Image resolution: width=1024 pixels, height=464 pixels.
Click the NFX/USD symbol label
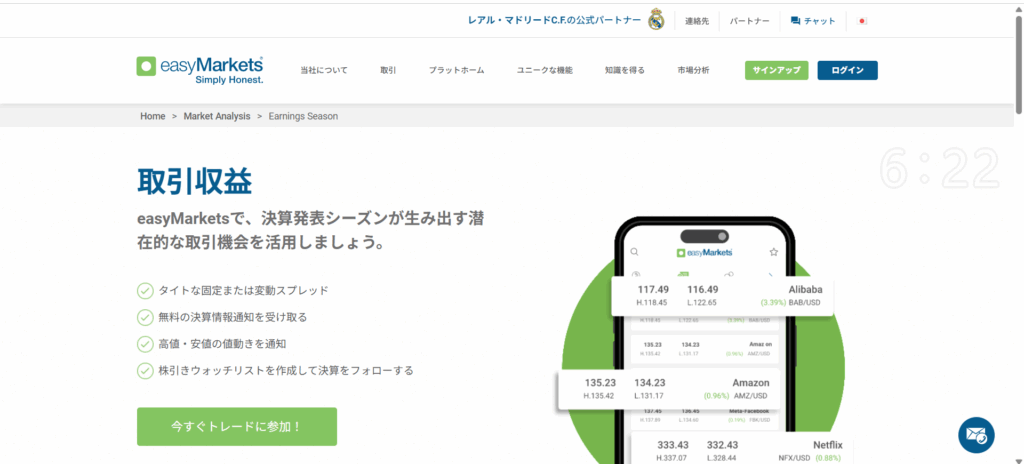[x=795, y=458]
